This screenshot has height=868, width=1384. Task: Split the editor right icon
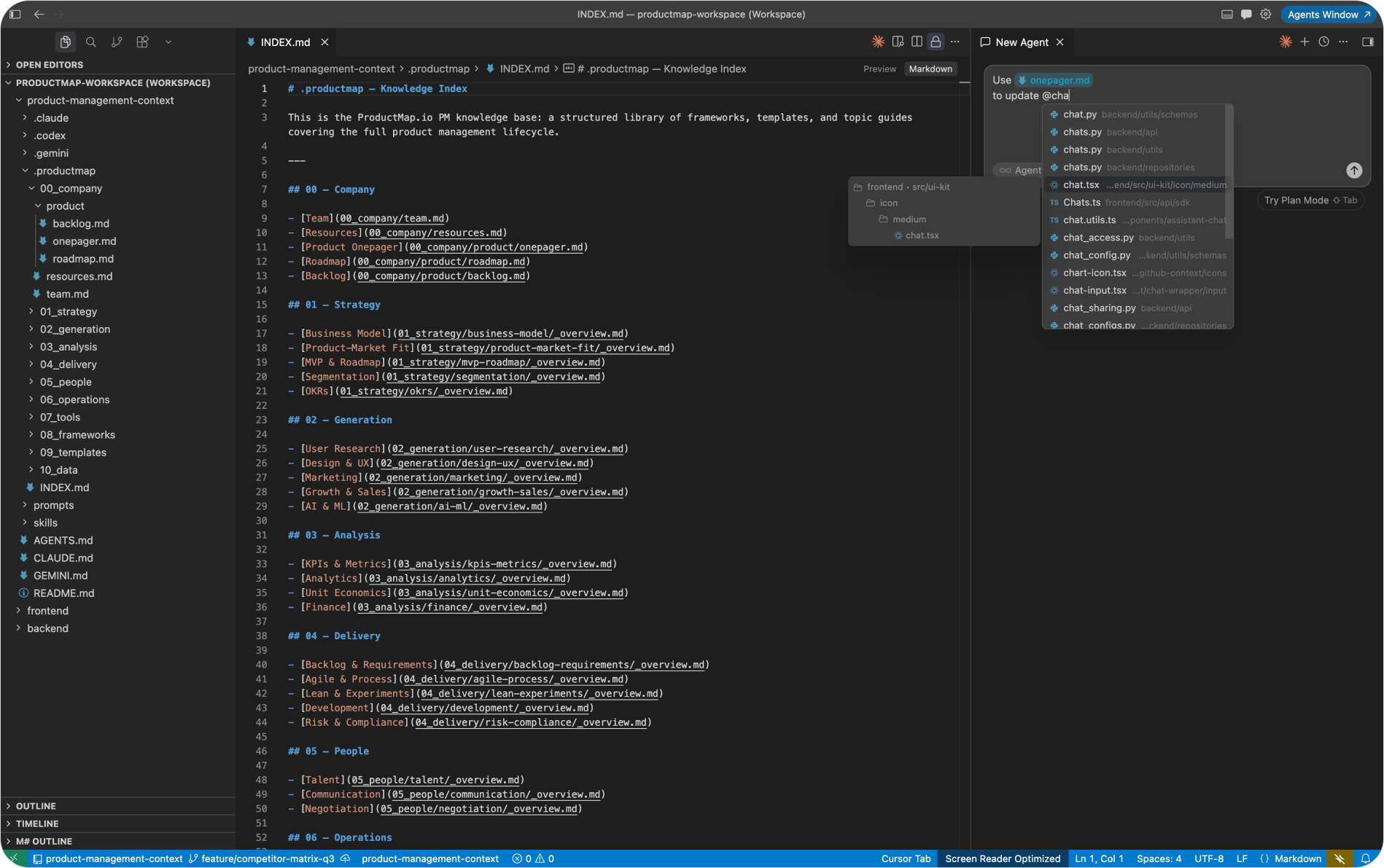coord(917,42)
